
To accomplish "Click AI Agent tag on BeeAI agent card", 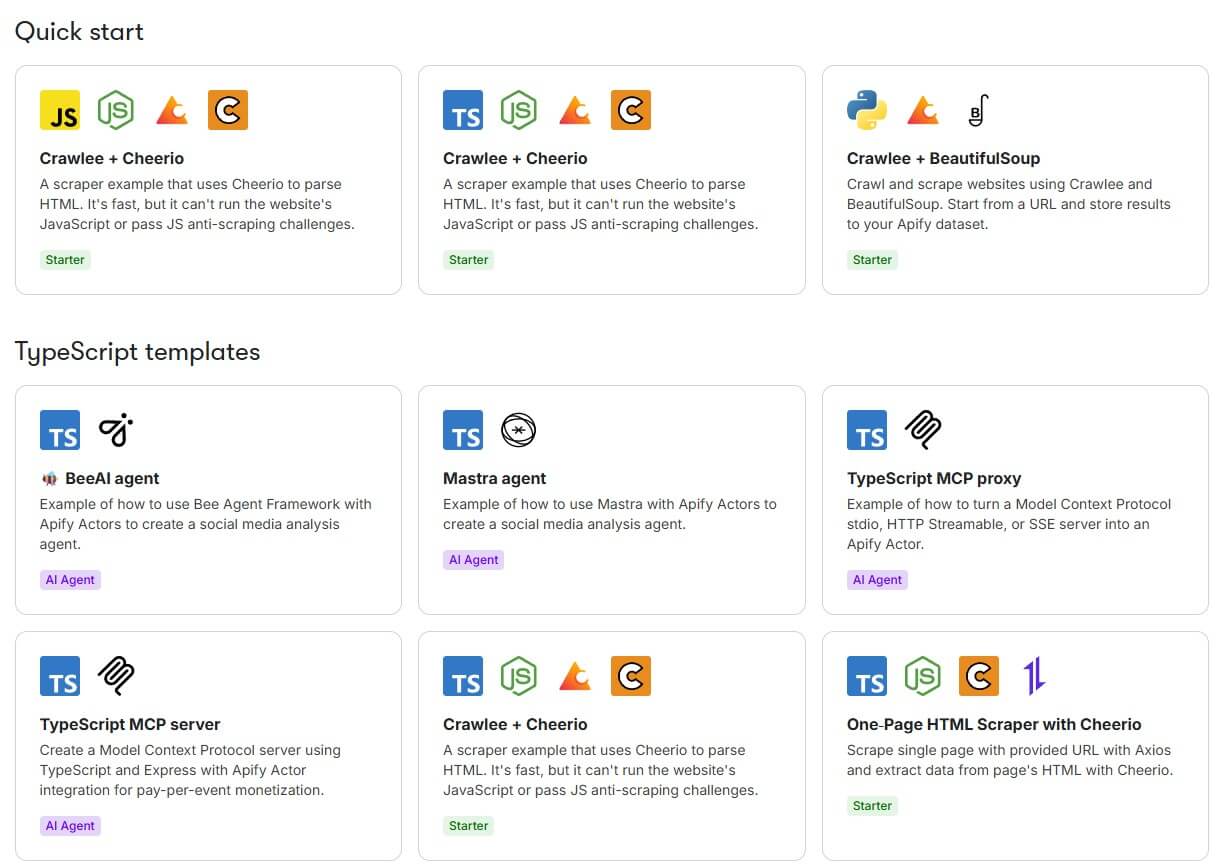I will (70, 580).
